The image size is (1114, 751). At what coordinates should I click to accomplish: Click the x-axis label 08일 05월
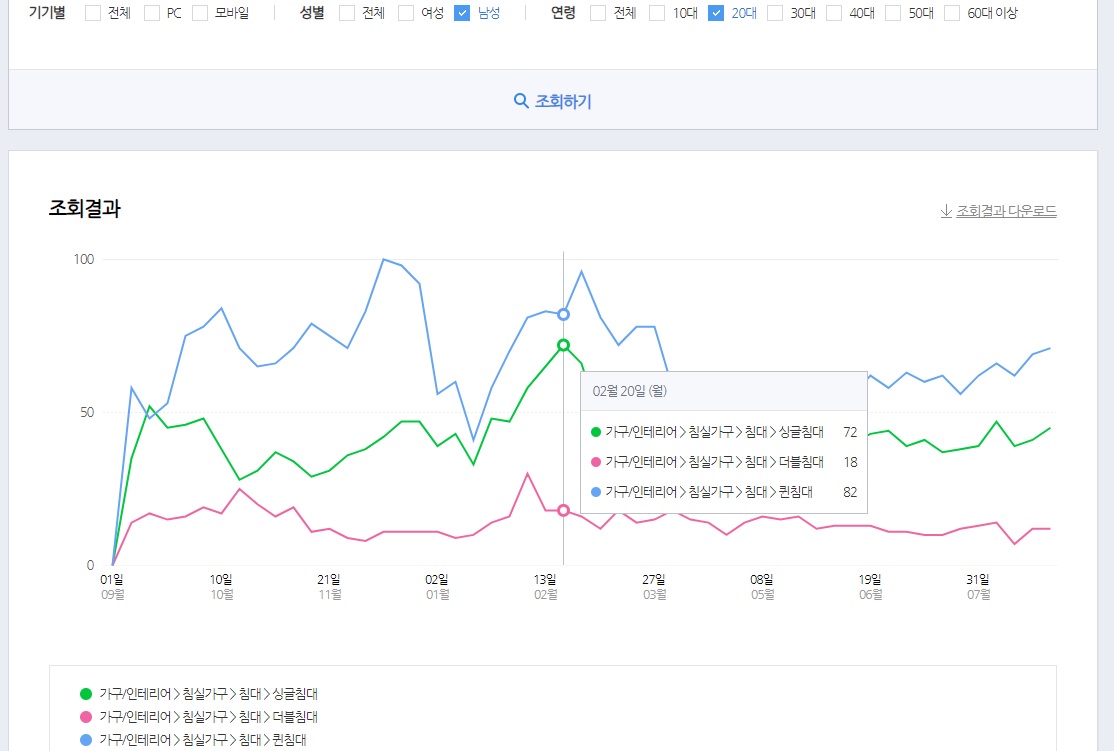[762, 587]
